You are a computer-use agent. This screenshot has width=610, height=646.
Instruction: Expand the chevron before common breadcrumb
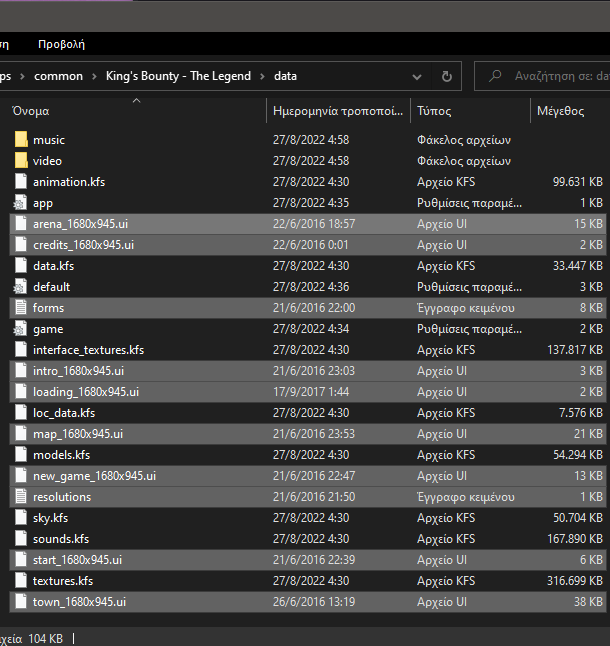click(x=22, y=76)
